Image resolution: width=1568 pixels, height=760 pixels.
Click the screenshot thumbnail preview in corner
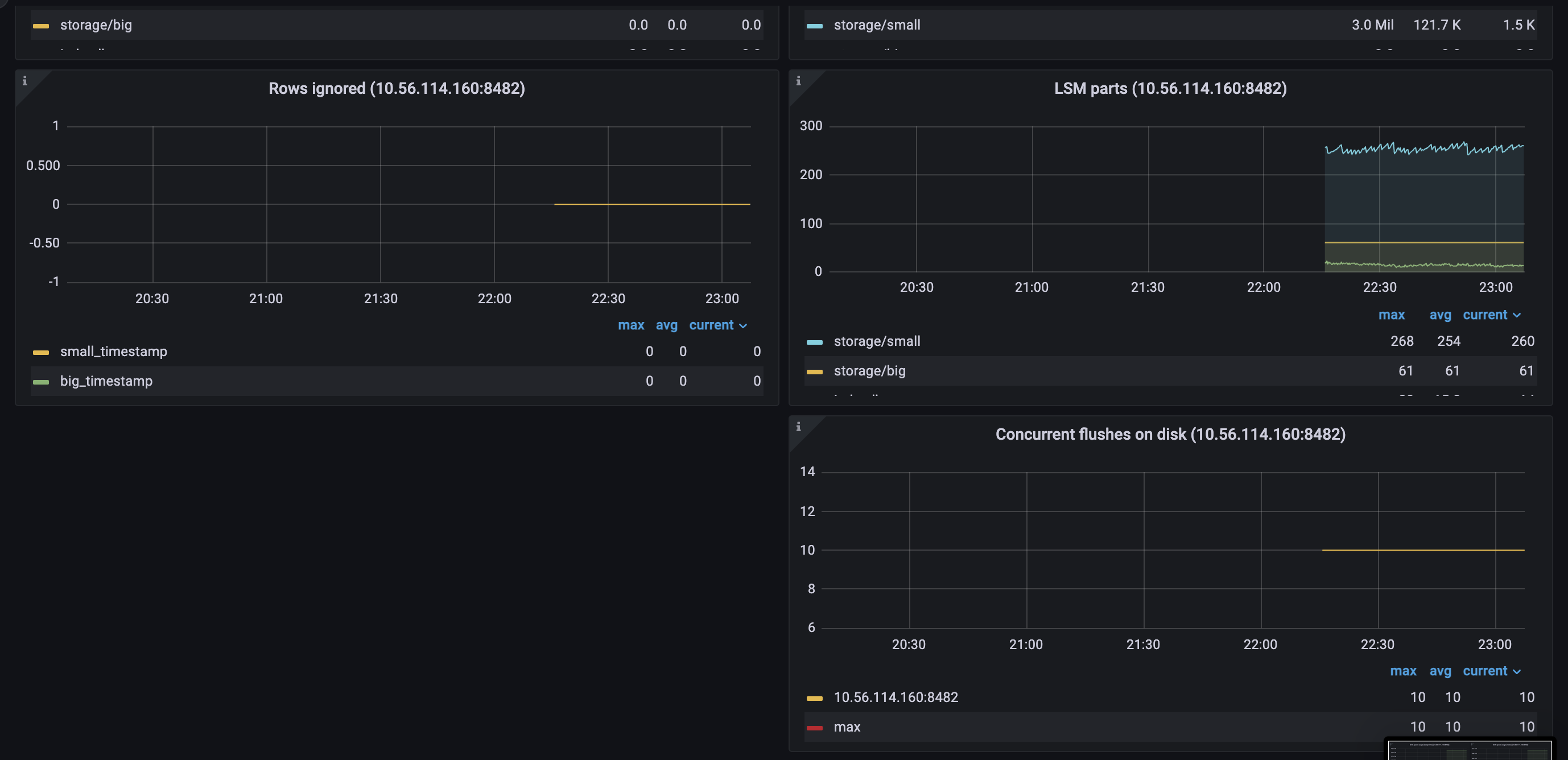coord(1470,750)
